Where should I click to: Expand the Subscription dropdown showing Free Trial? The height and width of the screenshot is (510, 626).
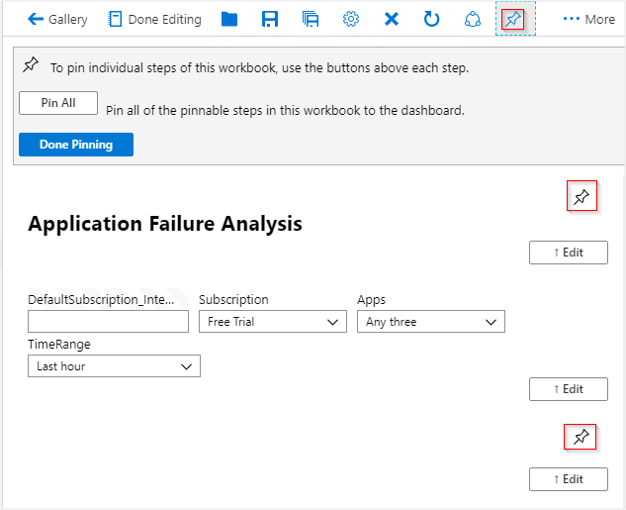coord(272,322)
